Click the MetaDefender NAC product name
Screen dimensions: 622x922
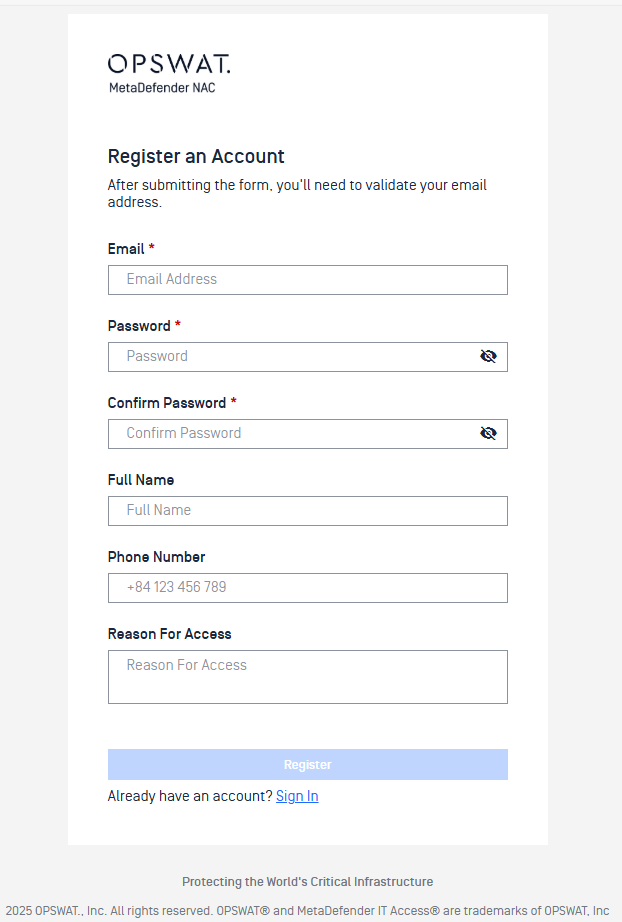tap(162, 88)
